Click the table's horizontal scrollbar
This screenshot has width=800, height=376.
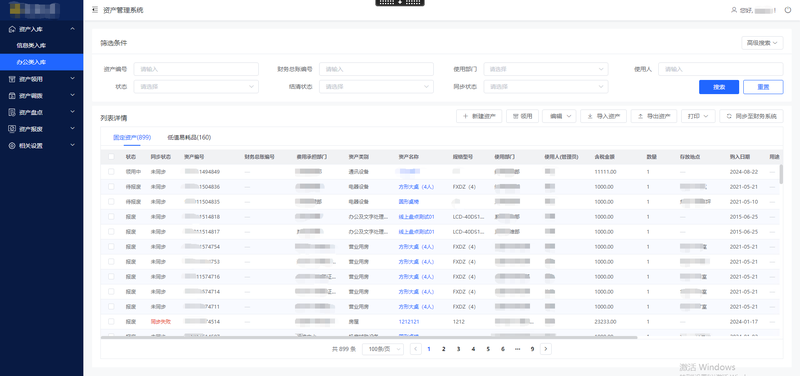click(x=369, y=337)
